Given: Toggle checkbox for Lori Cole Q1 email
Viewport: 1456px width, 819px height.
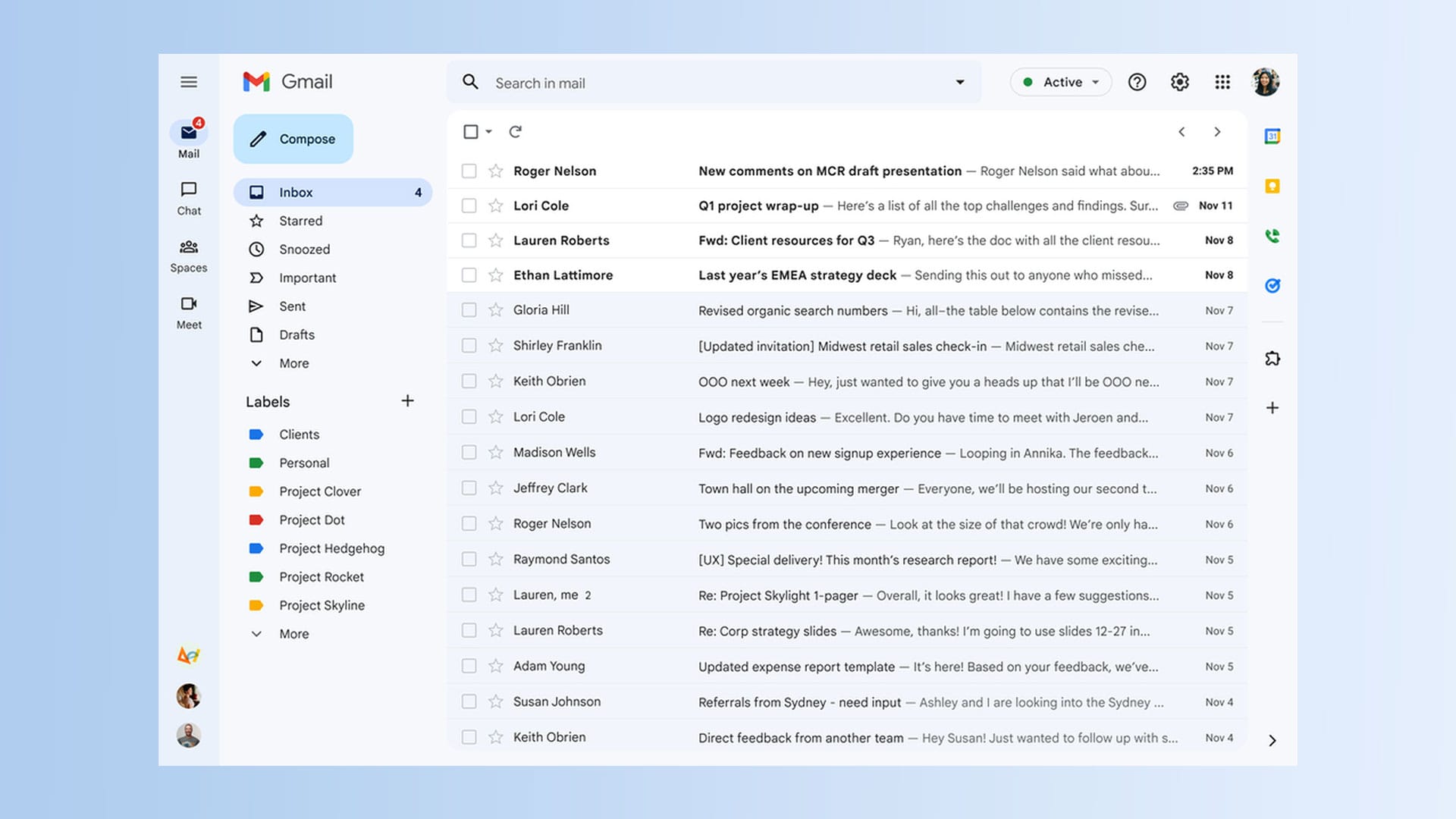Looking at the screenshot, I should point(467,205).
